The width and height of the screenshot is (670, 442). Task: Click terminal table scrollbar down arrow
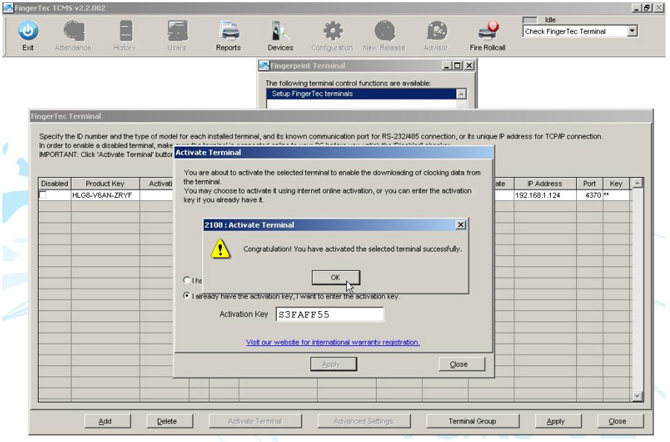pyautogui.click(x=637, y=397)
